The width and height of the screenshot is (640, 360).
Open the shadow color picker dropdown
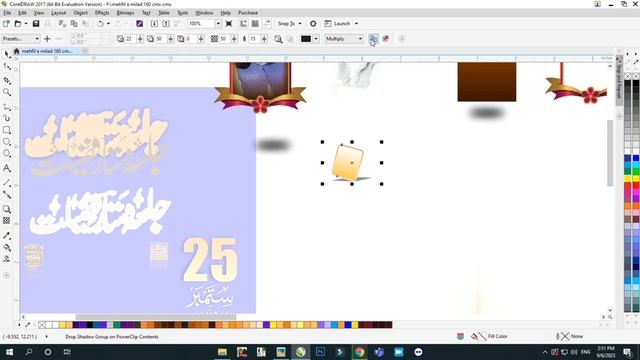[x=316, y=39]
